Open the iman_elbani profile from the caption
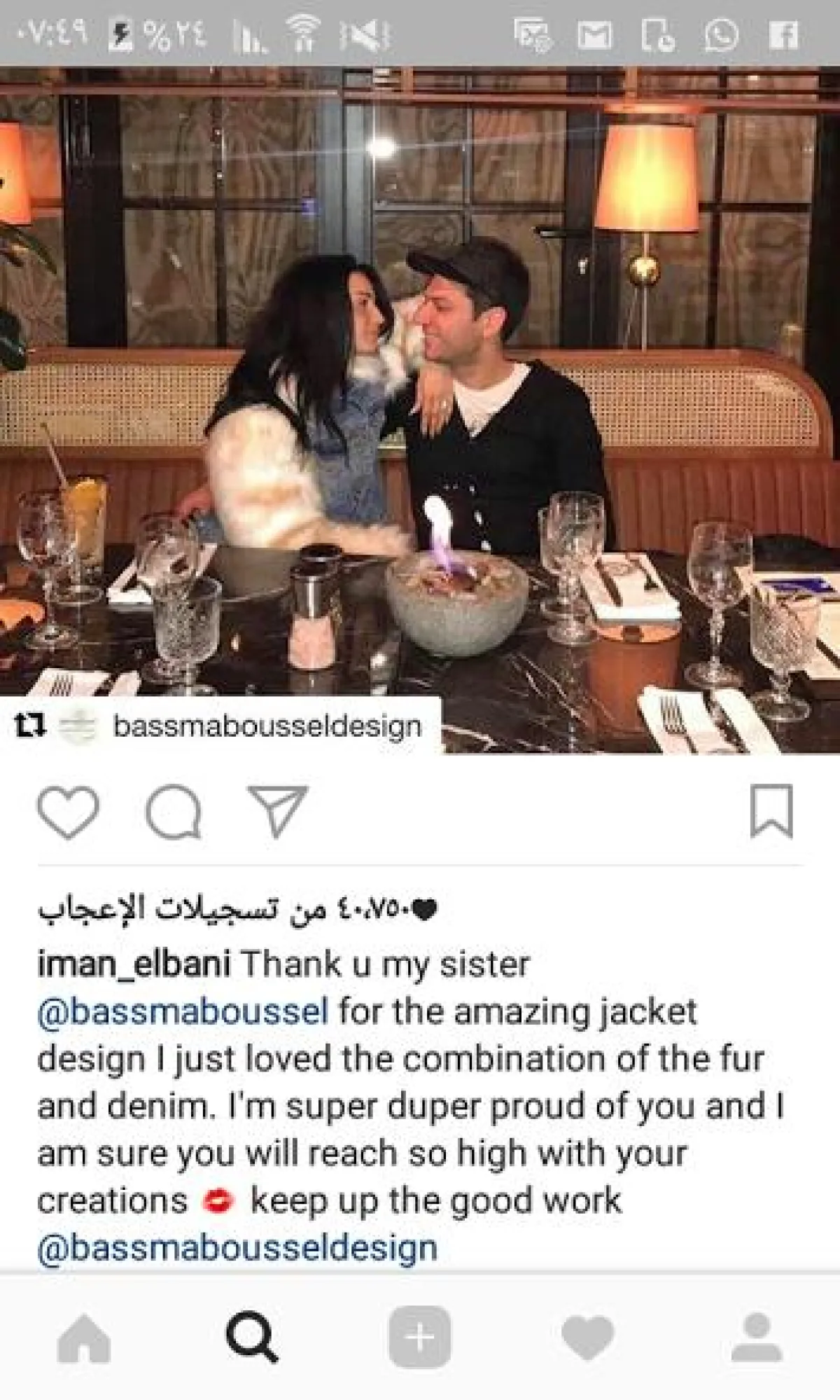Viewport: 840px width, 1400px height. pyautogui.click(x=134, y=964)
